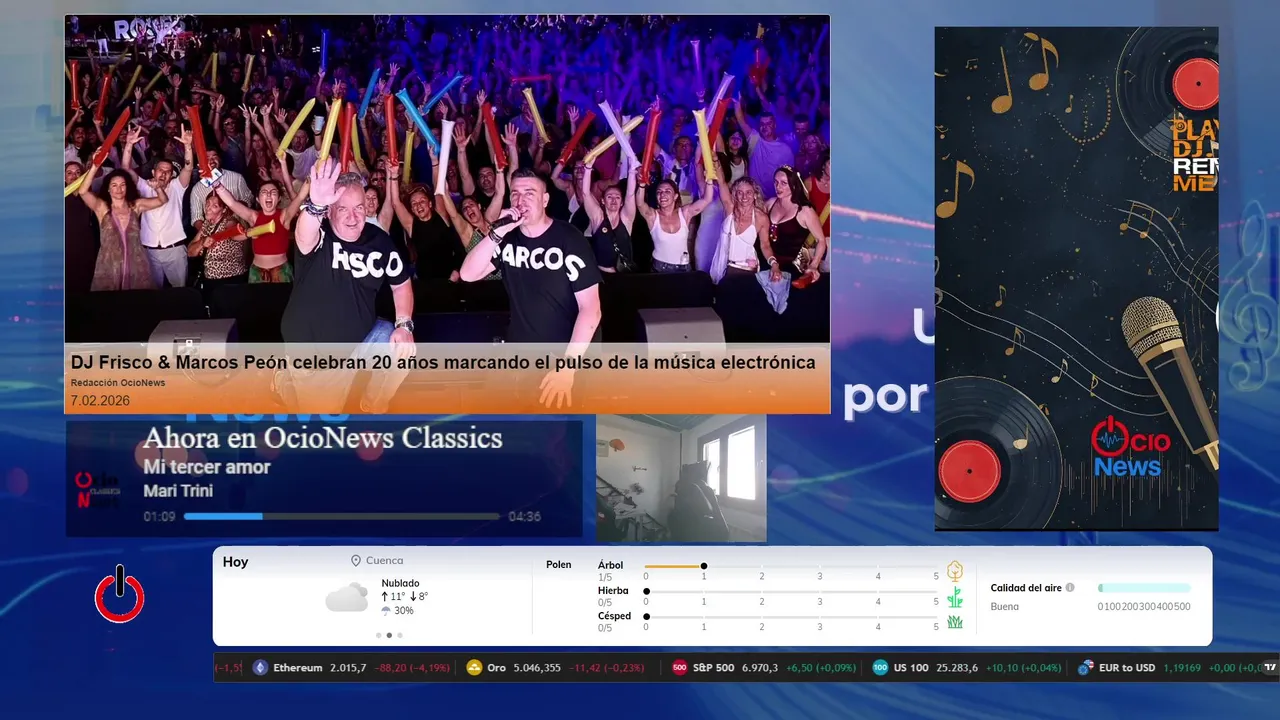Click the Hierba pollen level slider
The width and height of the screenshot is (1280, 720).
click(x=792, y=591)
